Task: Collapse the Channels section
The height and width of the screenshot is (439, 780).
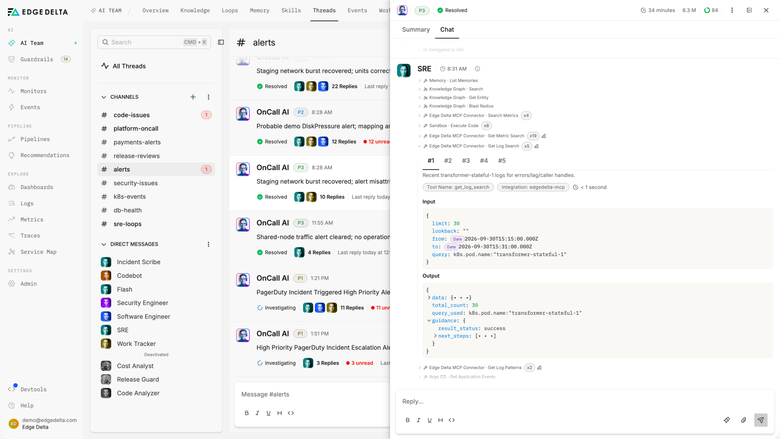Action: pyautogui.click(x=103, y=97)
